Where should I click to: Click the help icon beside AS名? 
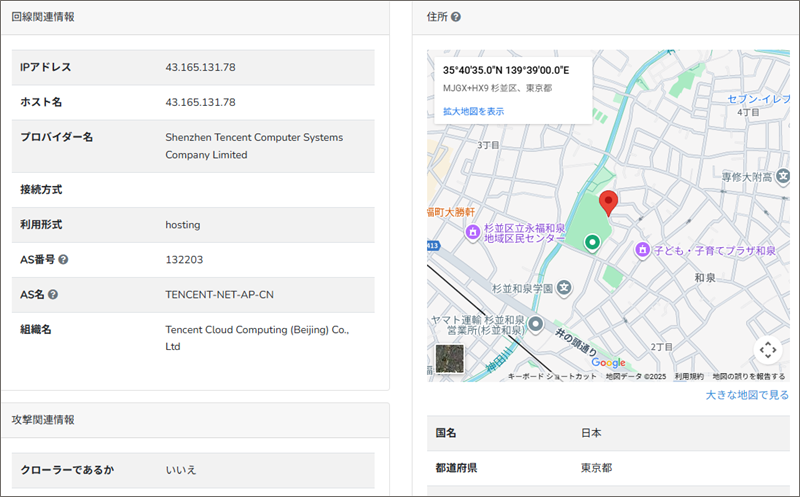[53, 295]
